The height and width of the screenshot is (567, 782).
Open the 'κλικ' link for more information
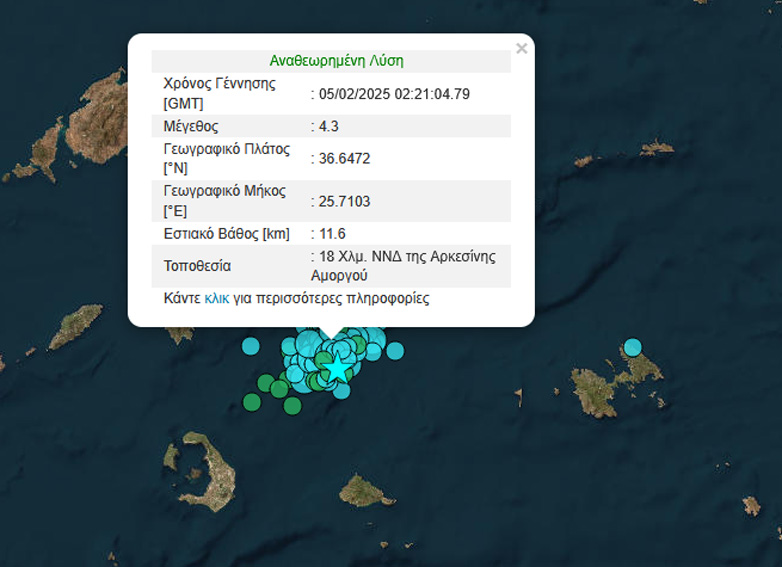pos(217,298)
